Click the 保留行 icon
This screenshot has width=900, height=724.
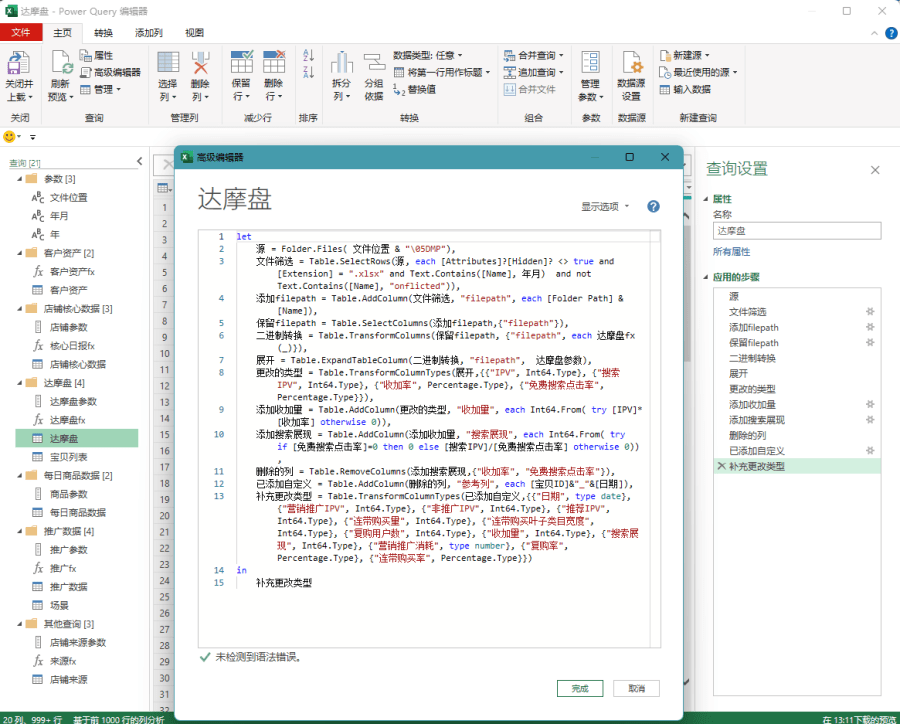(x=242, y=65)
